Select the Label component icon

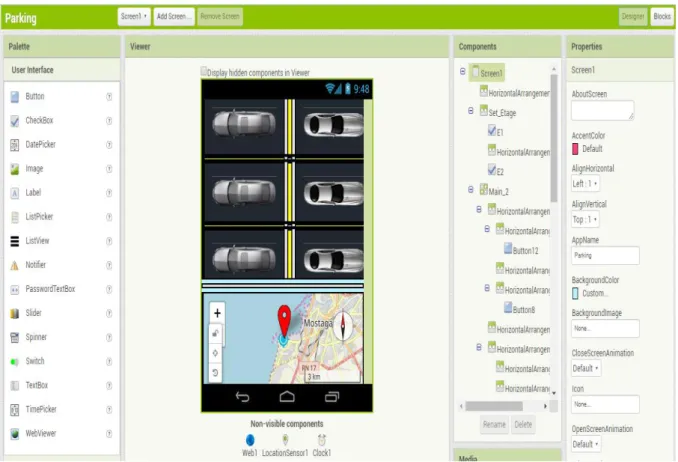15,193
